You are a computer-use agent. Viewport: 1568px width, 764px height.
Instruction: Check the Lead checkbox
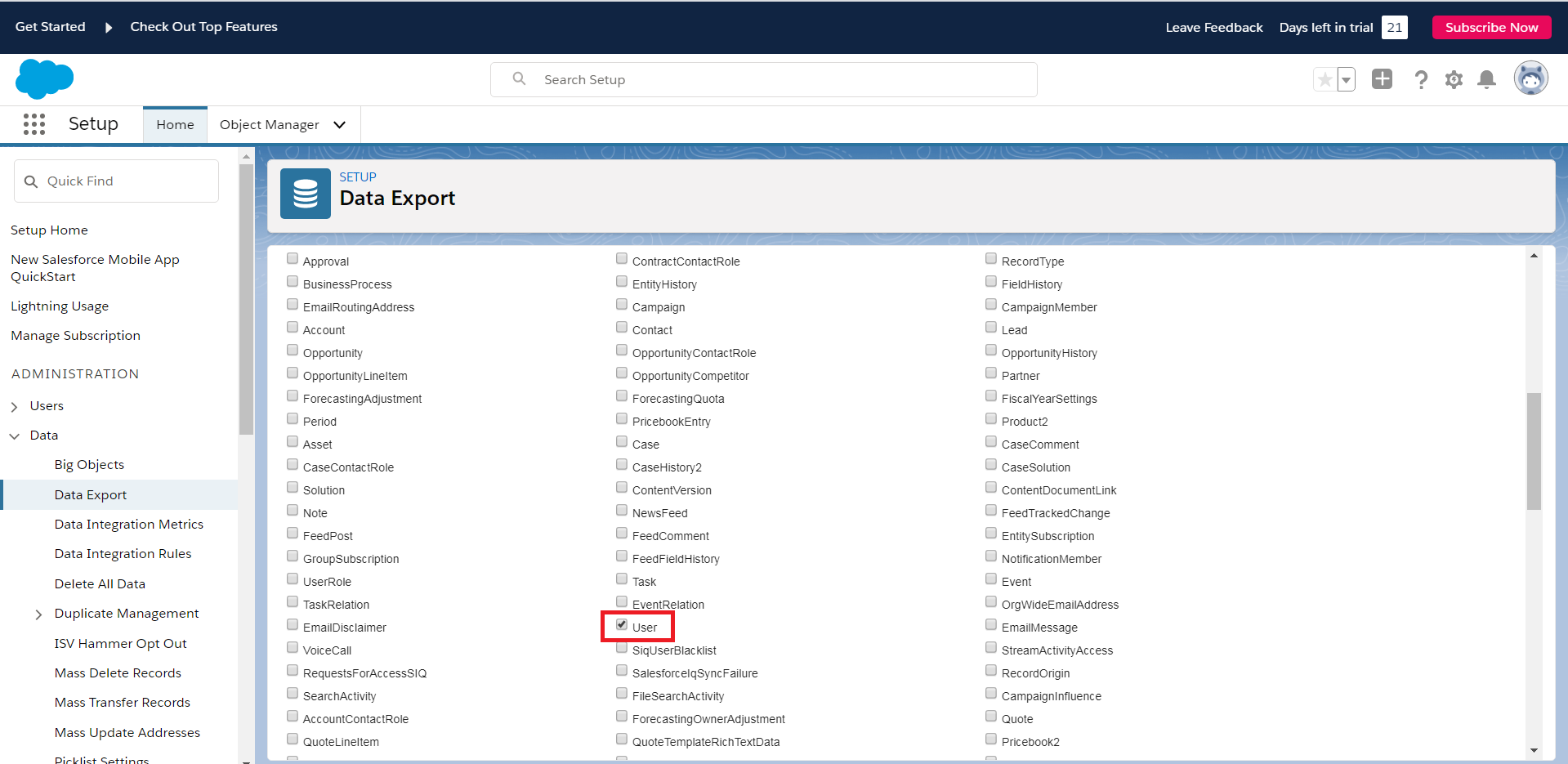[991, 328]
